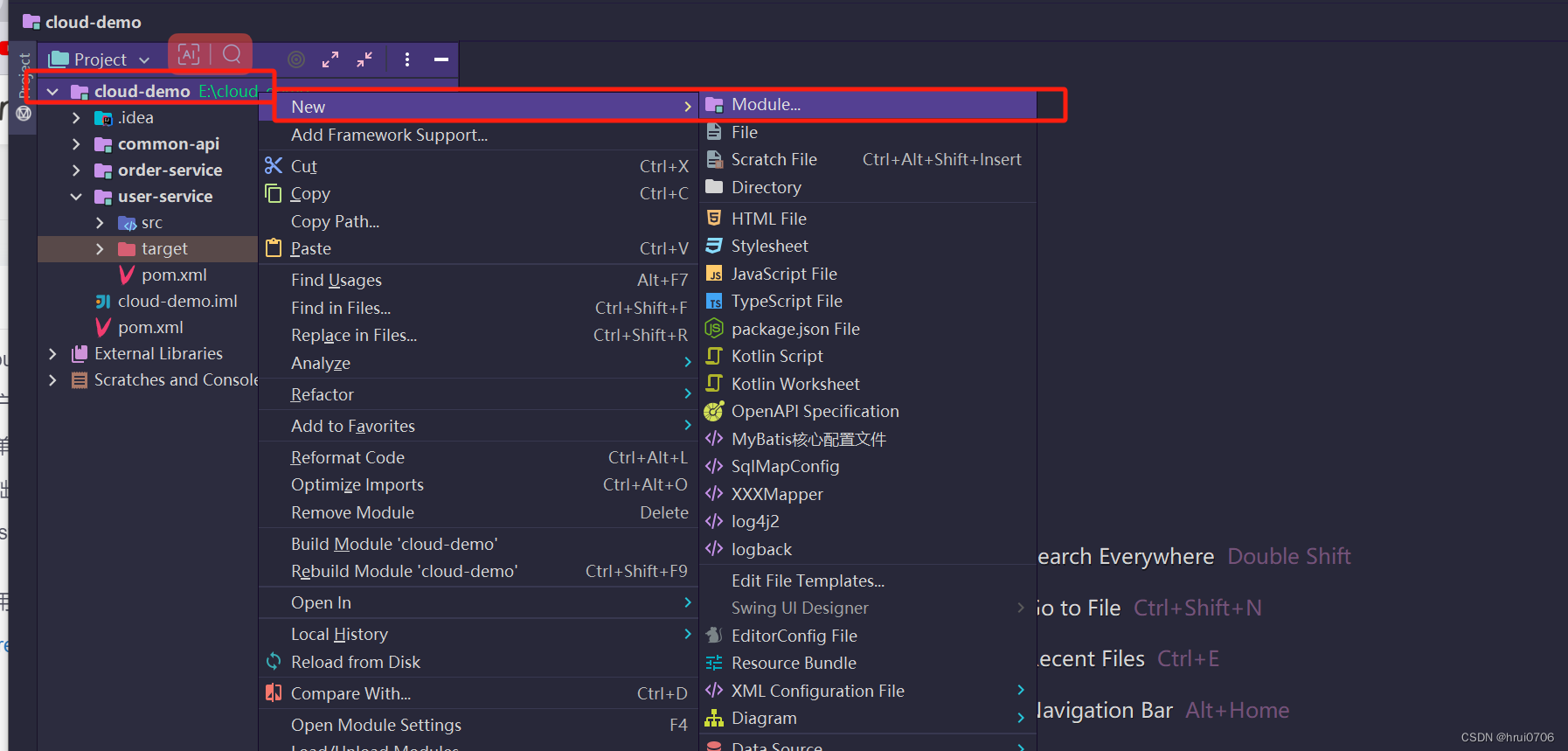Click the Expand All icon in Project toolbar
The height and width of the screenshot is (751, 1568).
pyautogui.click(x=330, y=59)
